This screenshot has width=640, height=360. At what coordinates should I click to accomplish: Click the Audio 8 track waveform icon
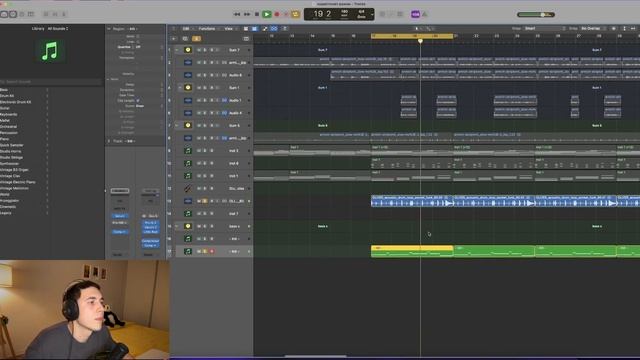188,76
